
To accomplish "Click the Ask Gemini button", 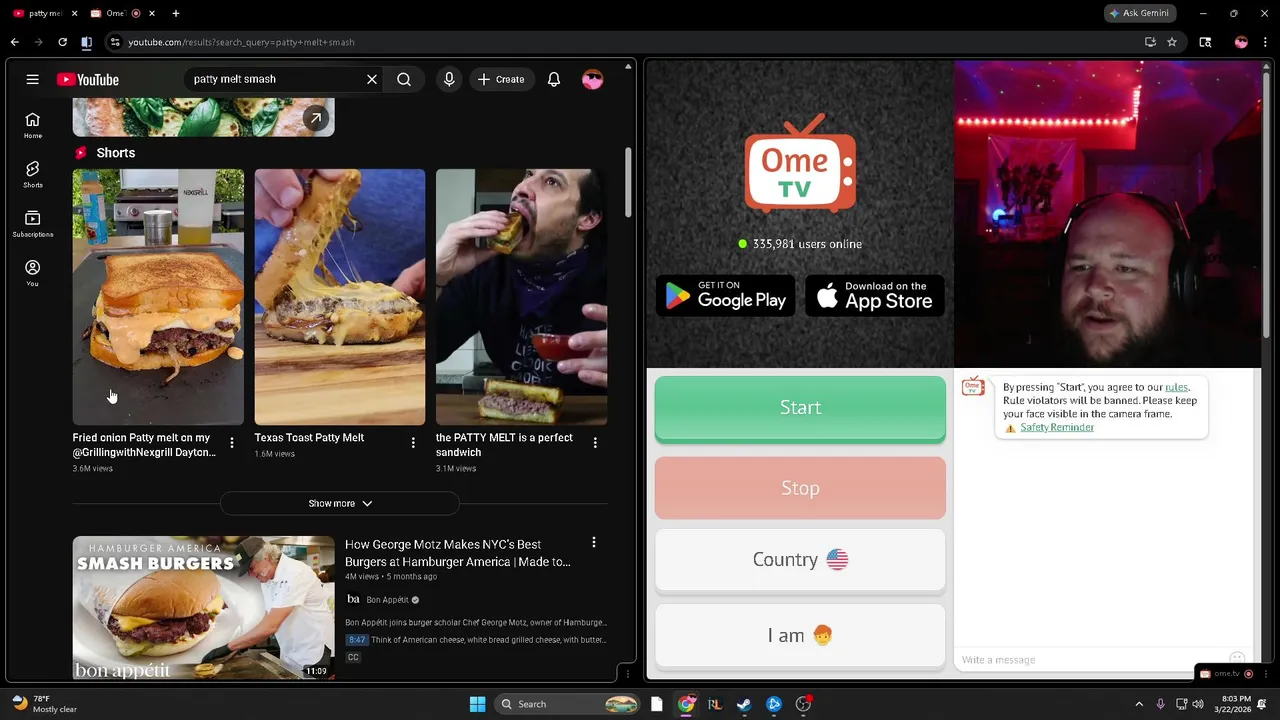I will pyautogui.click(x=1139, y=13).
